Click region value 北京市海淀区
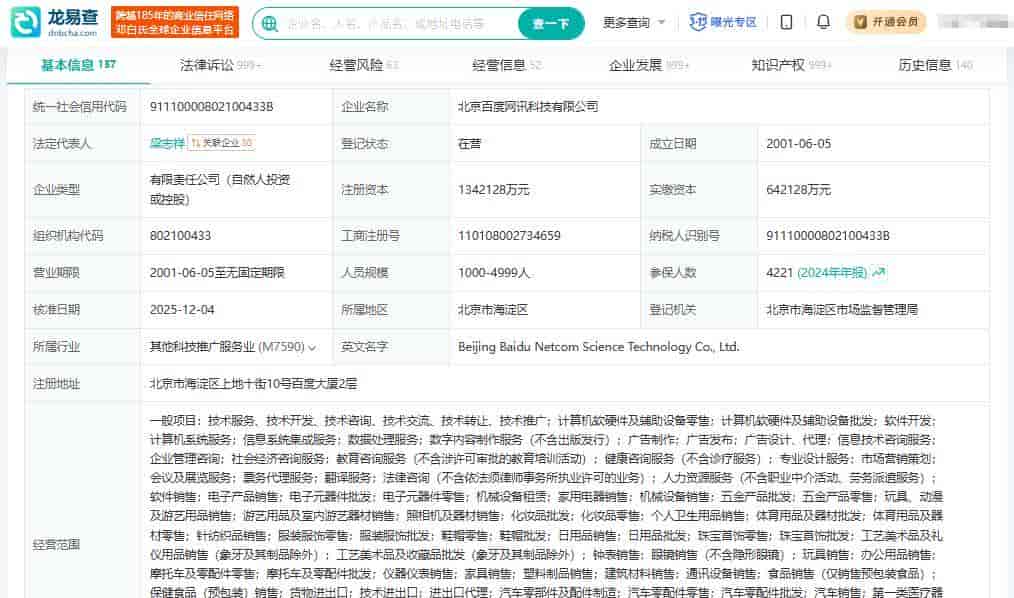 point(493,310)
